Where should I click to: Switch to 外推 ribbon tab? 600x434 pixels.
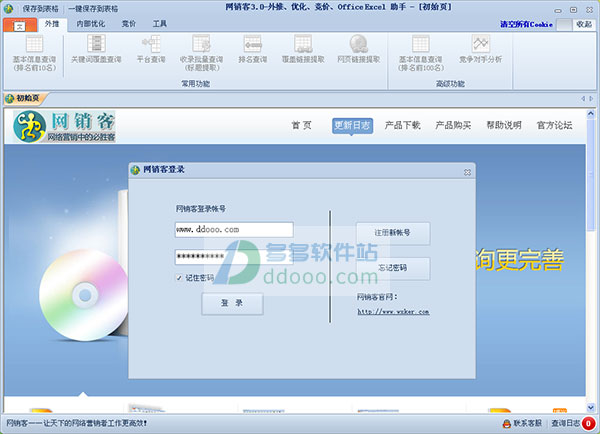52,24
